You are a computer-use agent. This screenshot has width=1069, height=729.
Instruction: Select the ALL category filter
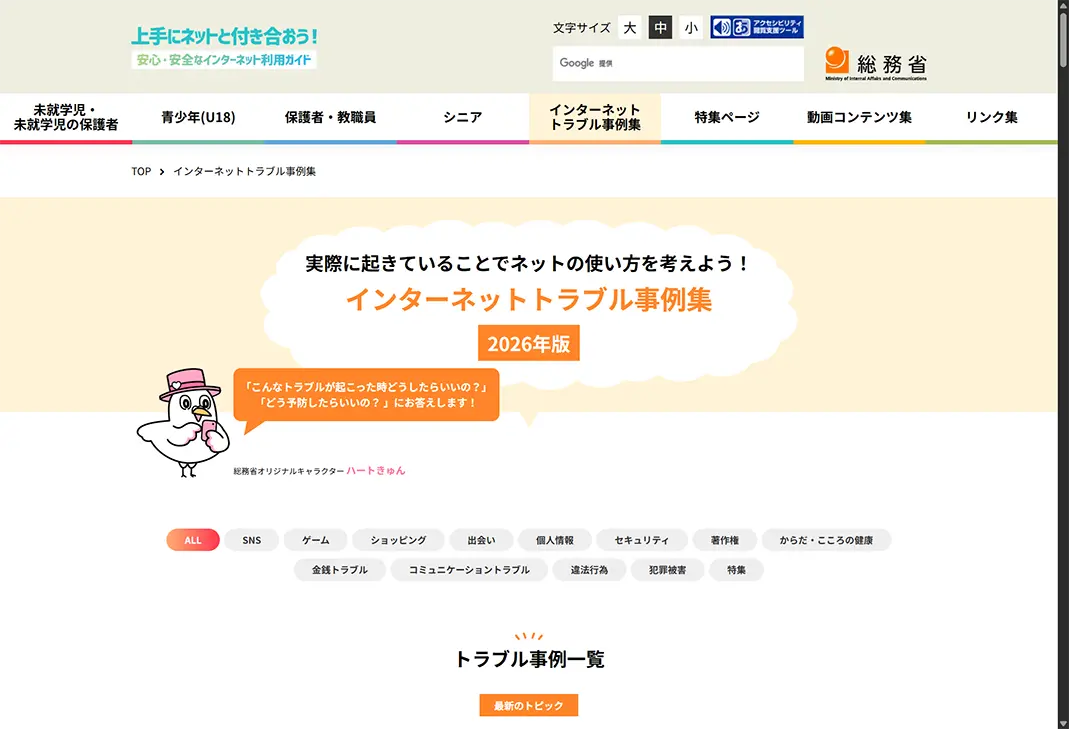(193, 540)
